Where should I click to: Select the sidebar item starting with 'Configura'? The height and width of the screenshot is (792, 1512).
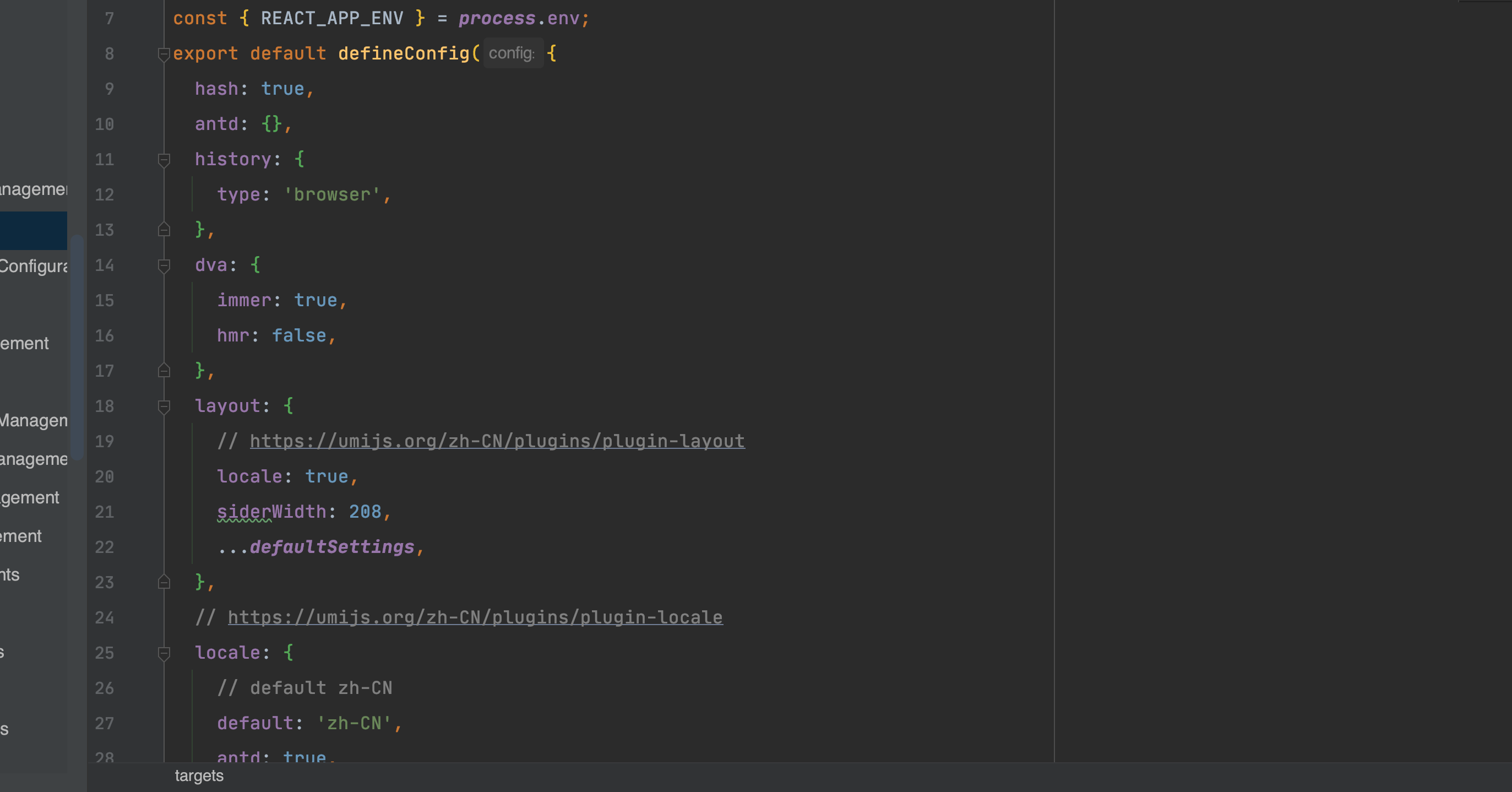[x=34, y=266]
